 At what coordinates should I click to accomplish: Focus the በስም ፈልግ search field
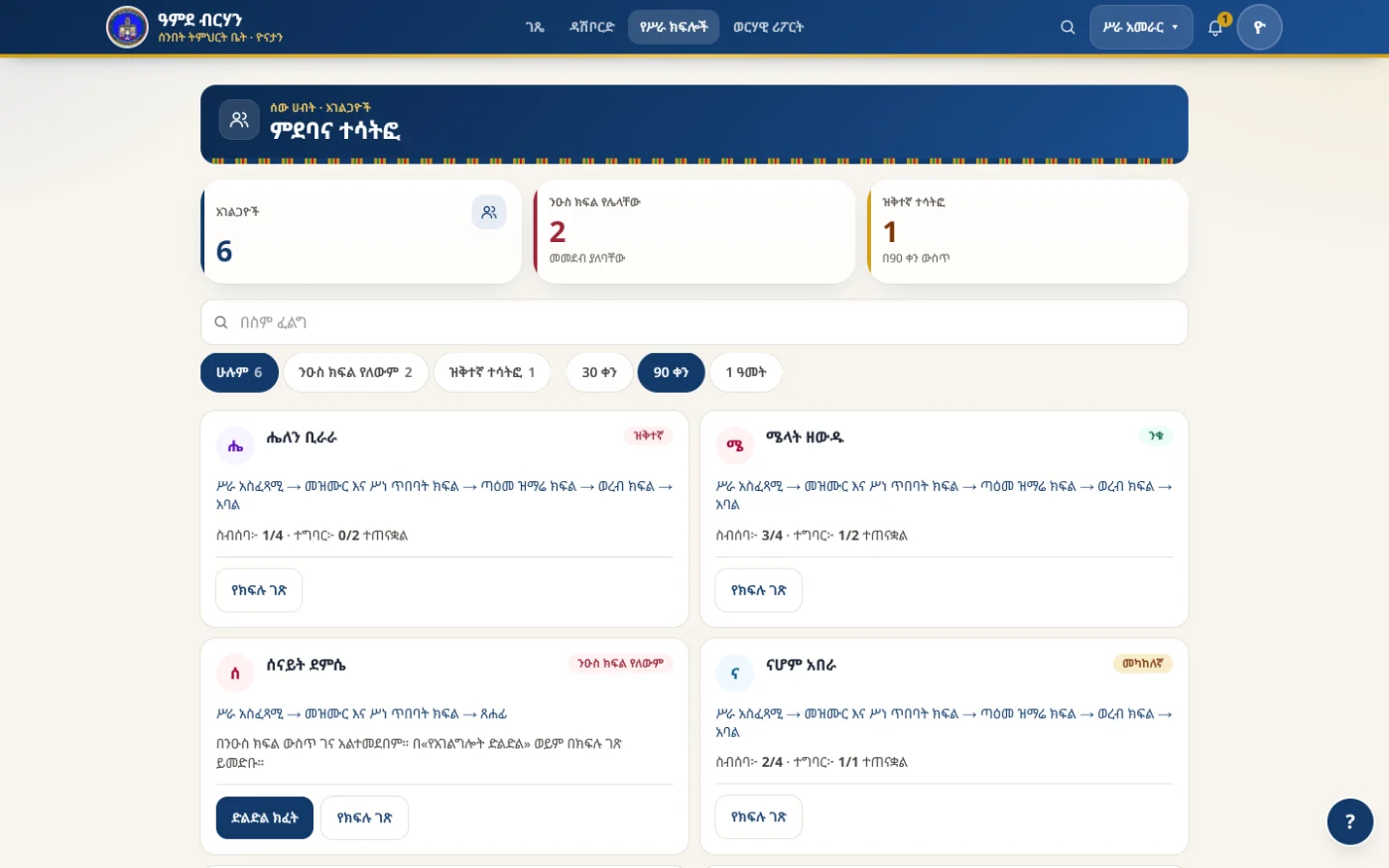[694, 322]
